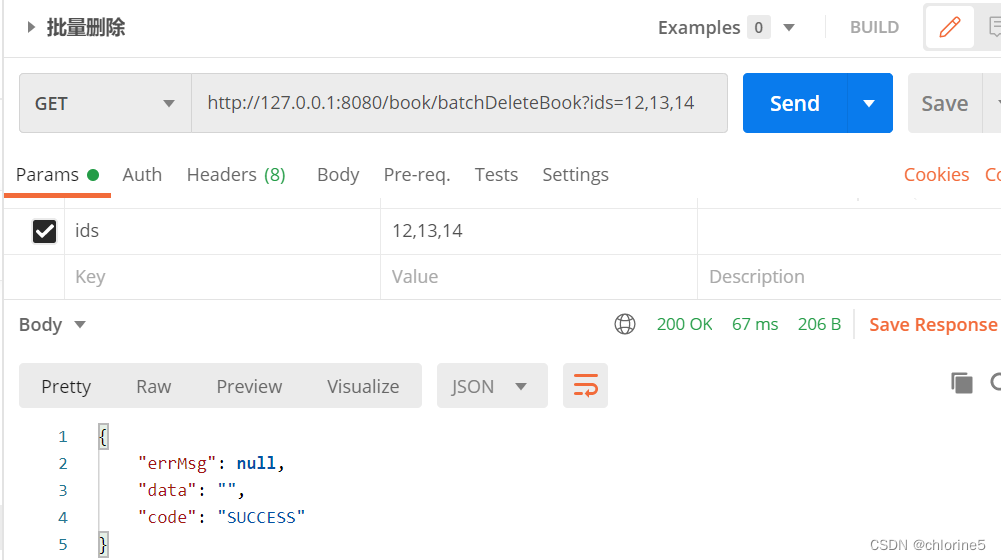Collapse the JSON opening brace on line 1
Viewport: 1001px width, 560px height.
click(x=103, y=437)
